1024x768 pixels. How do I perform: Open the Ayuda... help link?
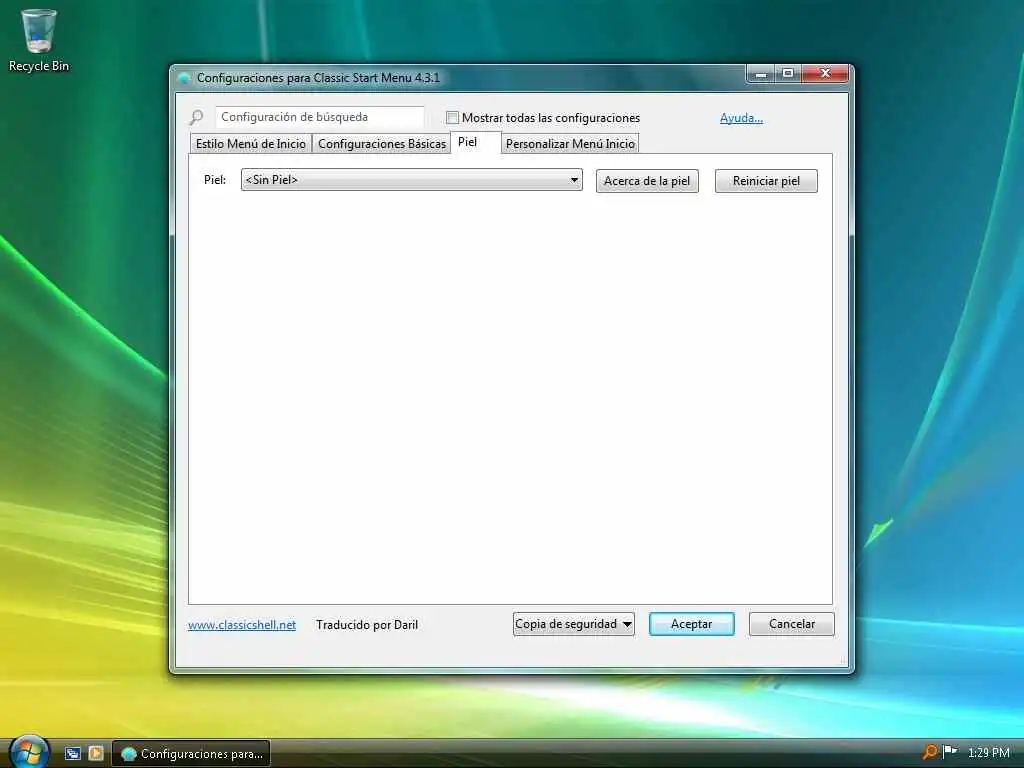pos(741,118)
